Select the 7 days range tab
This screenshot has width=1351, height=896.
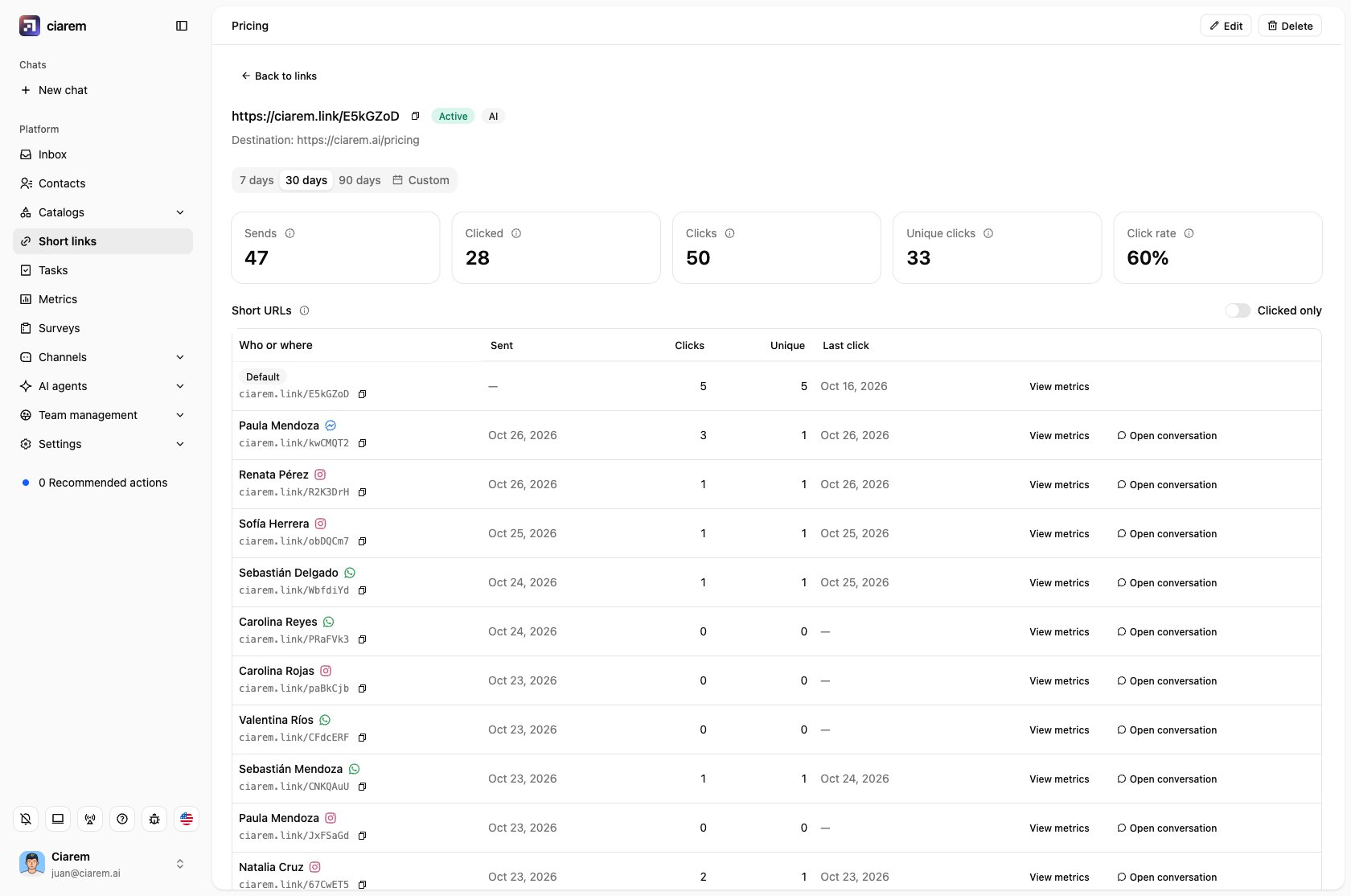coord(257,180)
